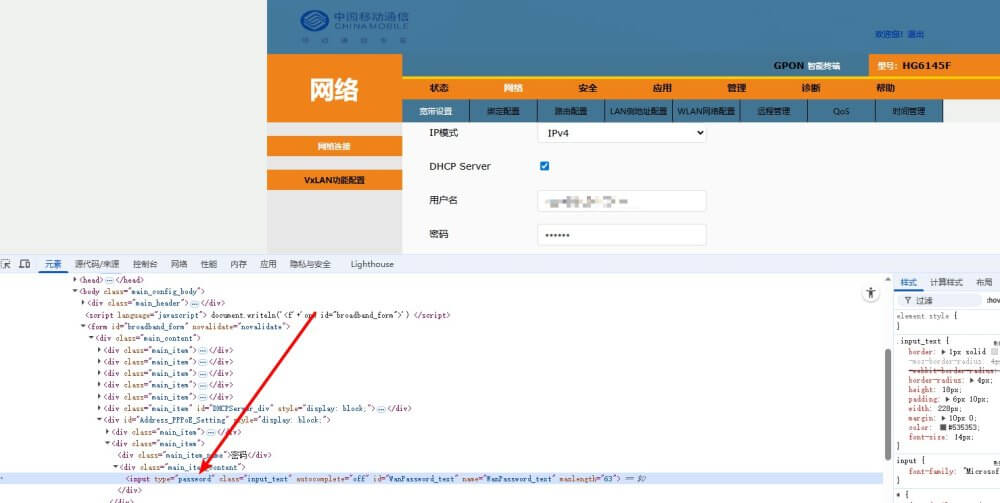
Task: Click the WanPassword_text id attribute in highlighted row
Action: pyautogui.click(x=416, y=479)
